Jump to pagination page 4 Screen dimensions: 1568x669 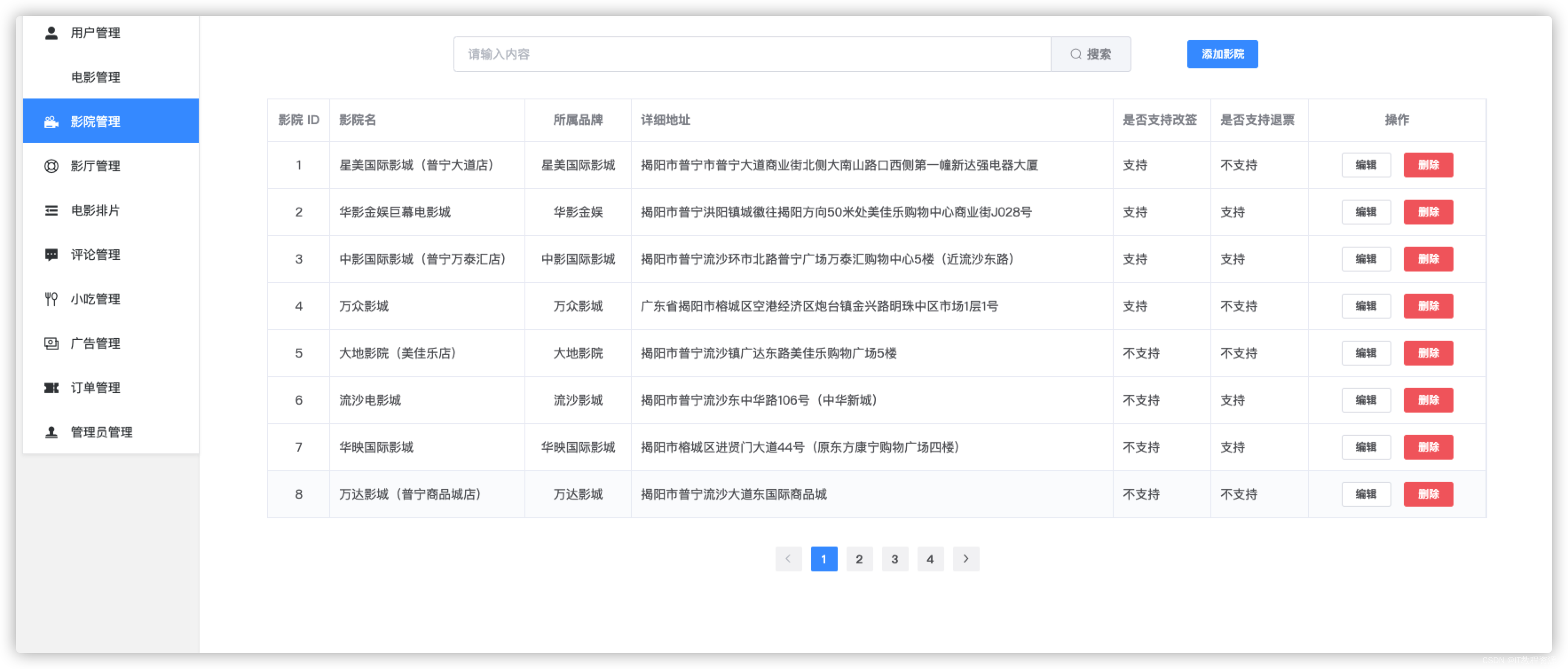coord(930,559)
